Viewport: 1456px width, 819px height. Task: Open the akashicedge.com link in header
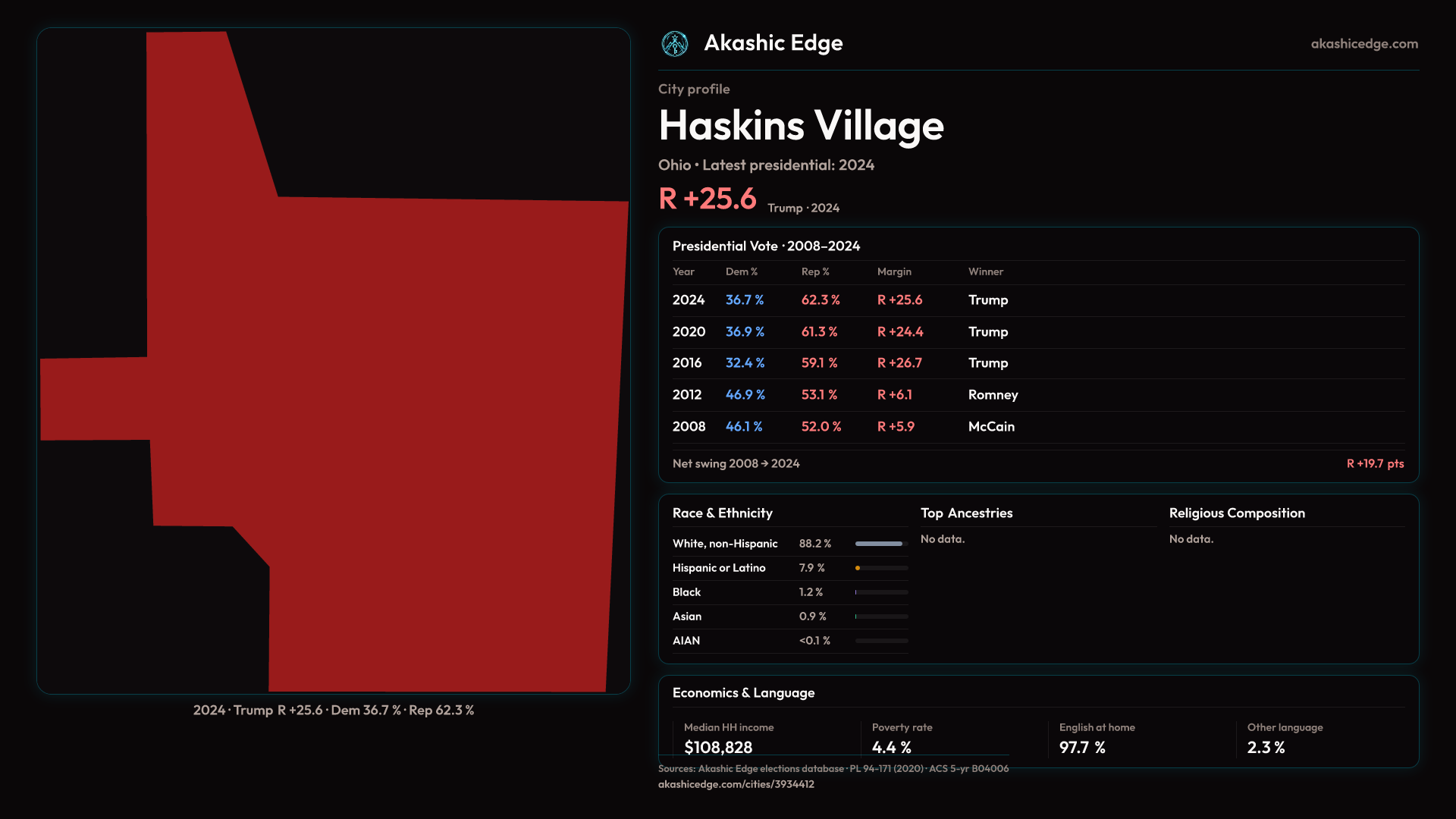[x=1363, y=44]
